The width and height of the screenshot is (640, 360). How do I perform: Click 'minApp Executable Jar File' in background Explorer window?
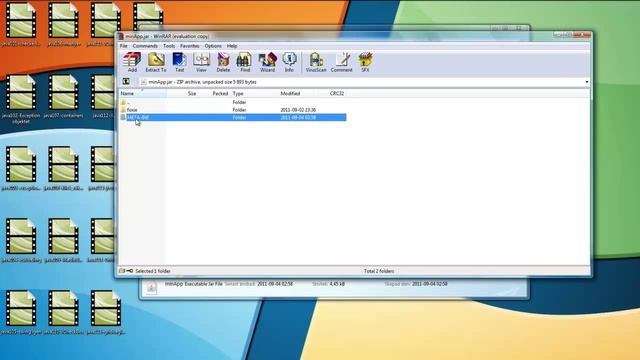pyautogui.click(x=193, y=284)
